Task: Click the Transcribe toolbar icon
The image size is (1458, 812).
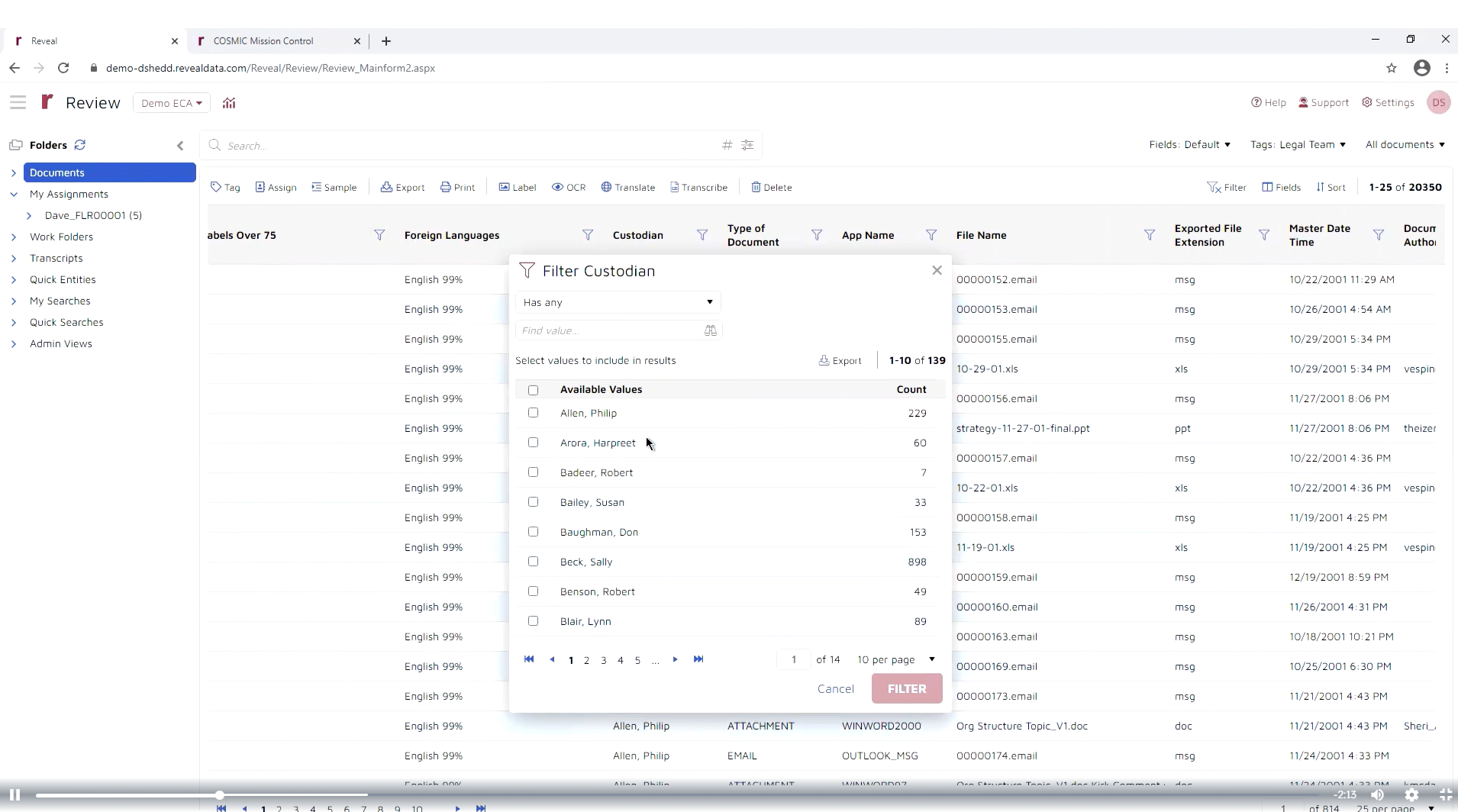Action: 675,187
